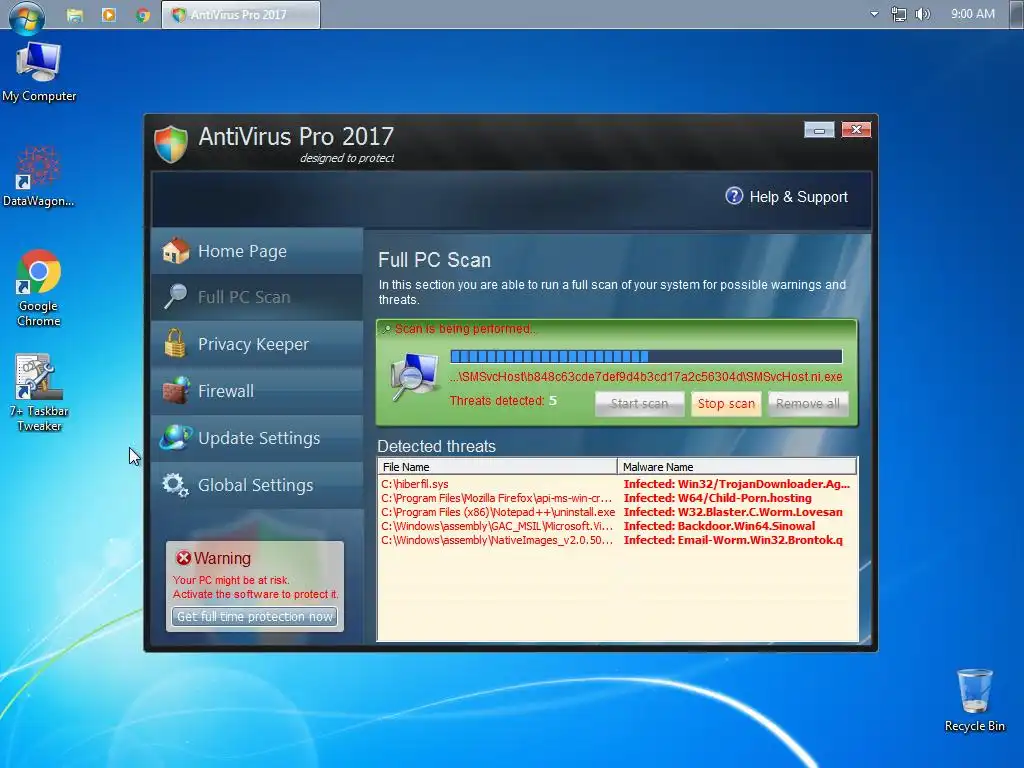Click Backdoor.Win64.Sinowal malware name

[719, 526]
